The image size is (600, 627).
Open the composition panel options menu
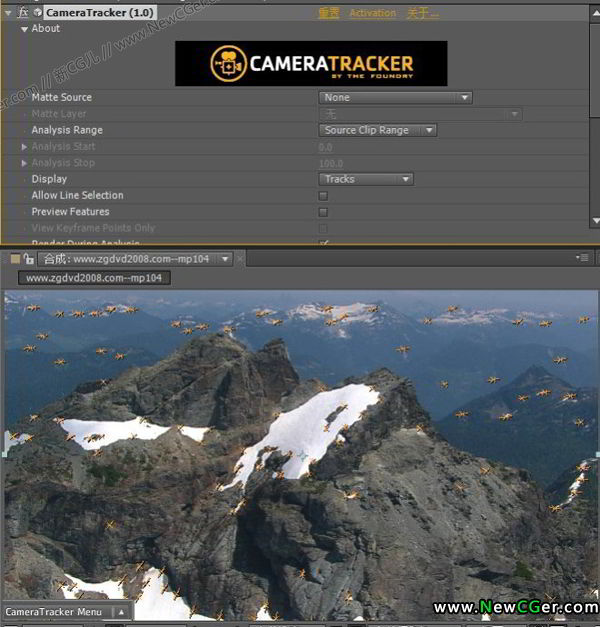[582, 258]
